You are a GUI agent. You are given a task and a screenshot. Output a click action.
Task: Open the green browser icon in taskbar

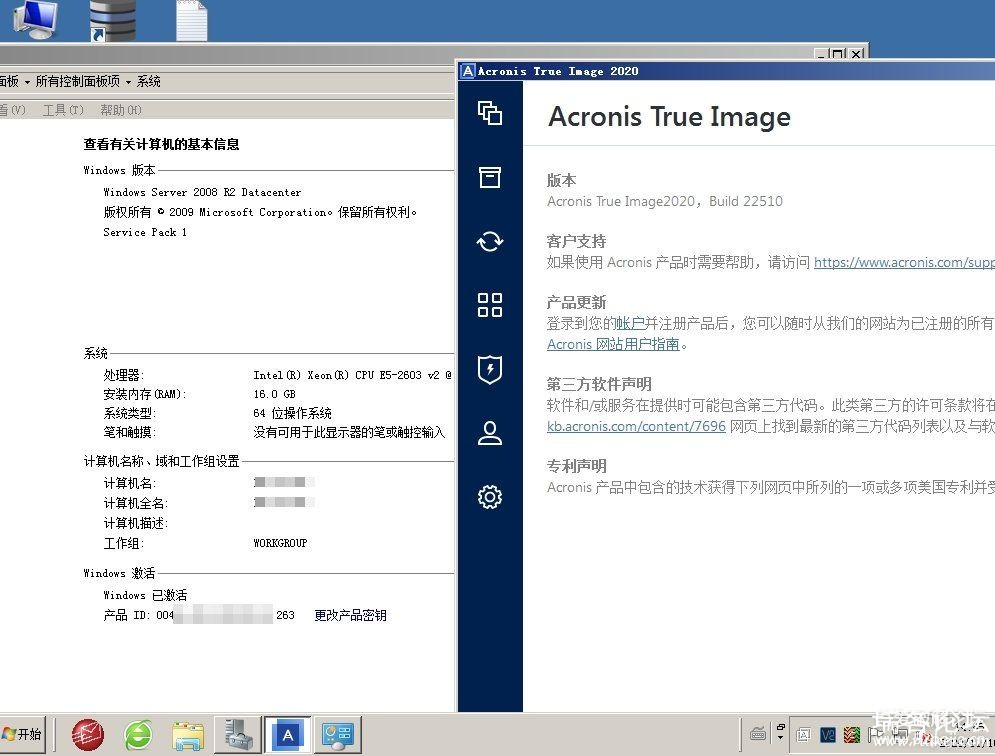[x=138, y=735]
